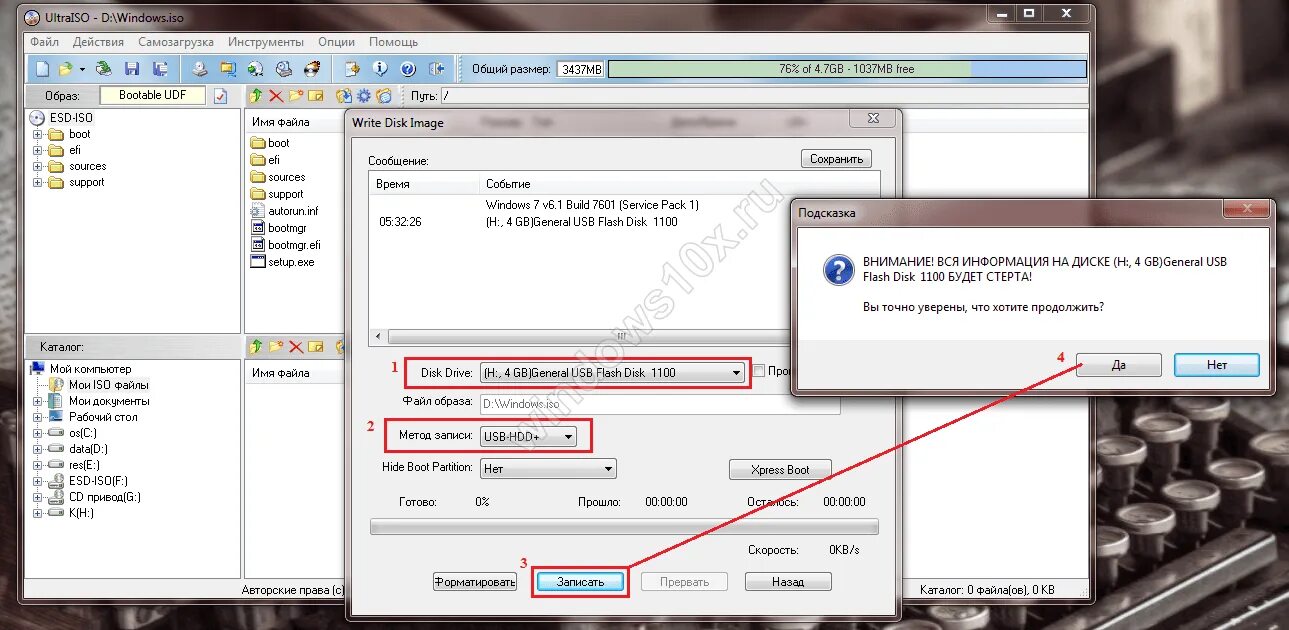Expand the support folder in the image tree
Screen dimensions: 1289x630
tap(38, 182)
